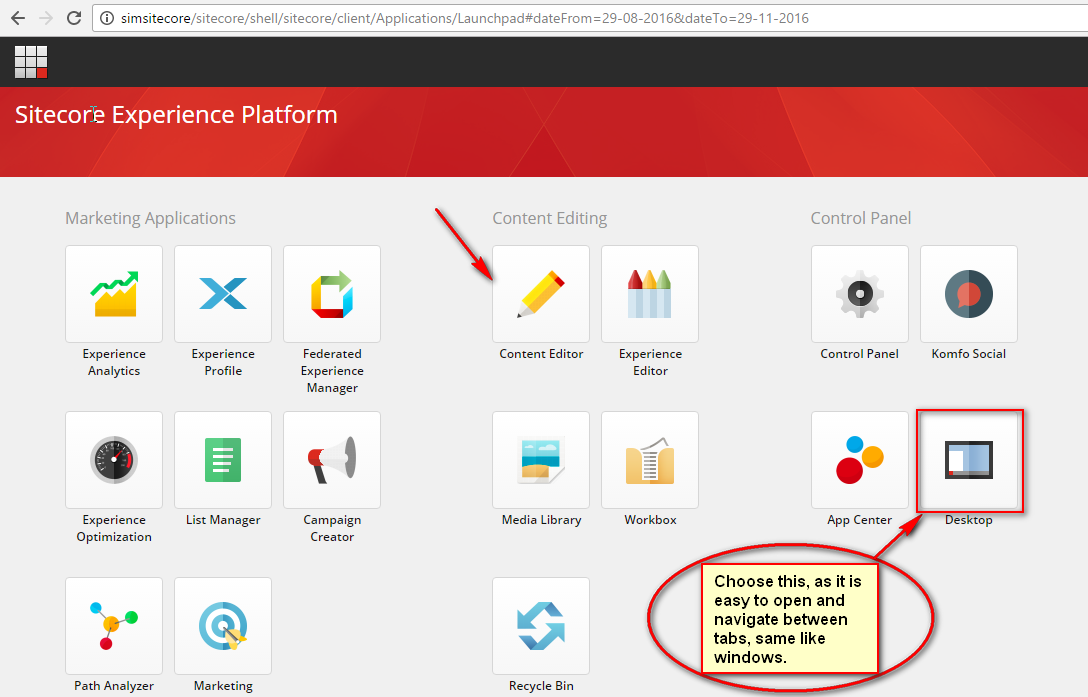1088x697 pixels.
Task: Click the Control Panel section heading
Action: click(x=860, y=218)
